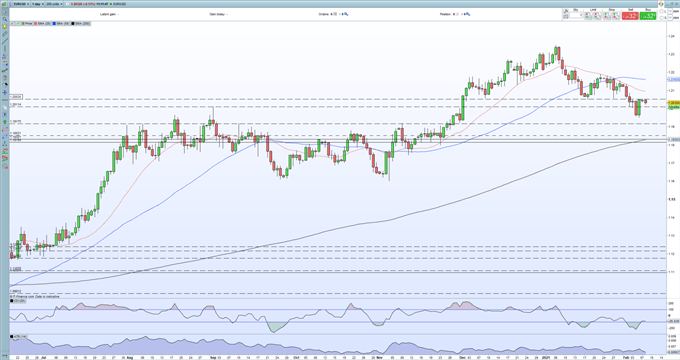This screenshot has height=360, width=680.
Task: Select the magnifier zoom tool
Action: coord(5,20)
